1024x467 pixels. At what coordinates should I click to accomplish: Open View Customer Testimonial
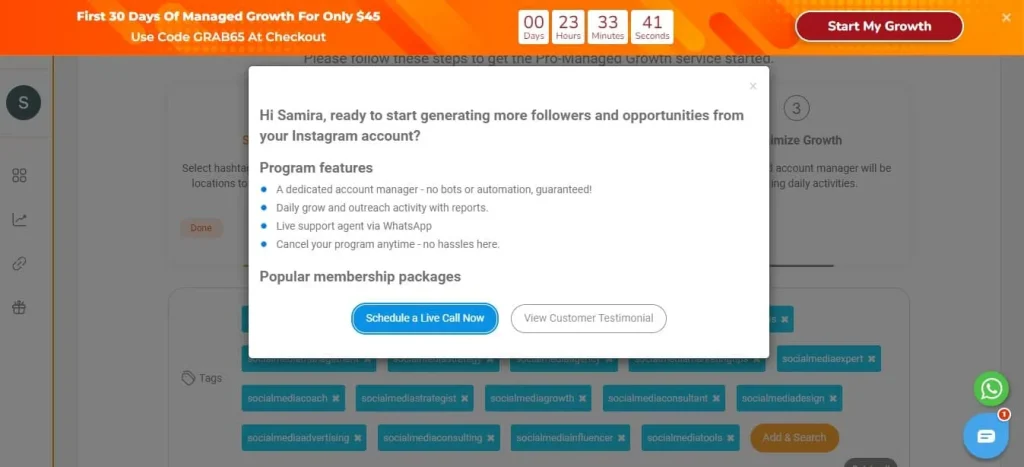(x=588, y=318)
